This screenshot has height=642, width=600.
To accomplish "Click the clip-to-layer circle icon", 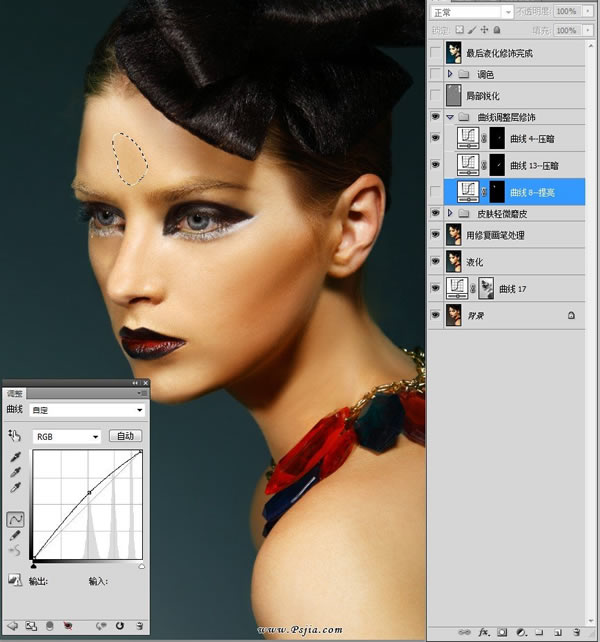I will coord(50,626).
